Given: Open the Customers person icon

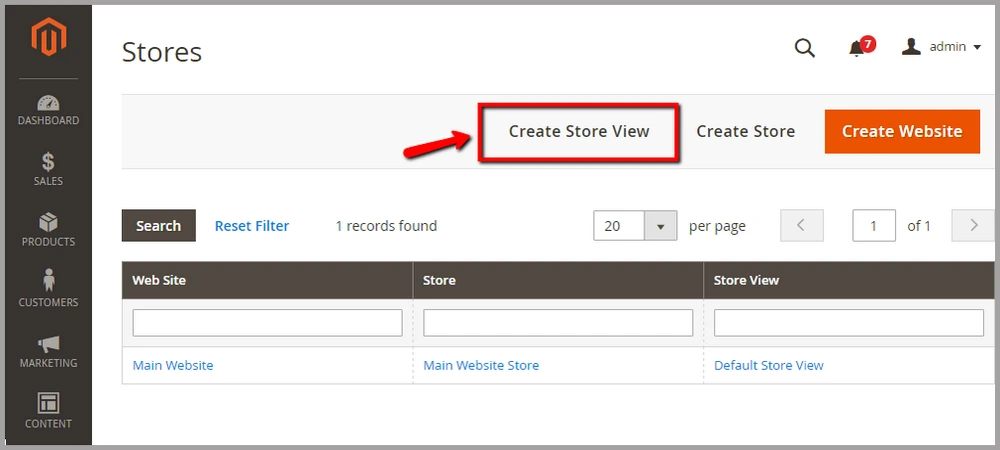Looking at the screenshot, I should pos(48,280).
